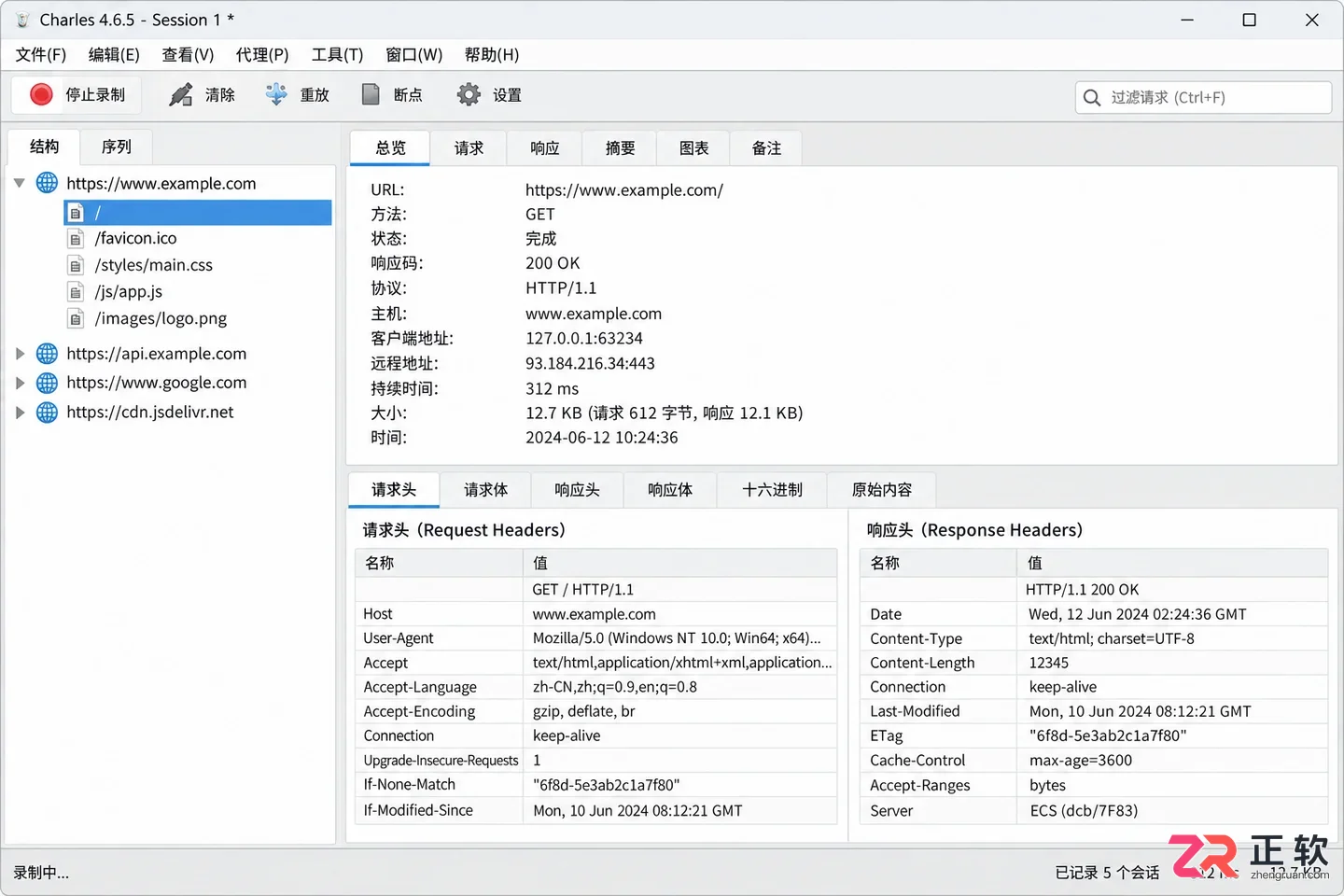Click globe icon of www.example.com host
The height and width of the screenshot is (896, 1344).
pos(47,183)
